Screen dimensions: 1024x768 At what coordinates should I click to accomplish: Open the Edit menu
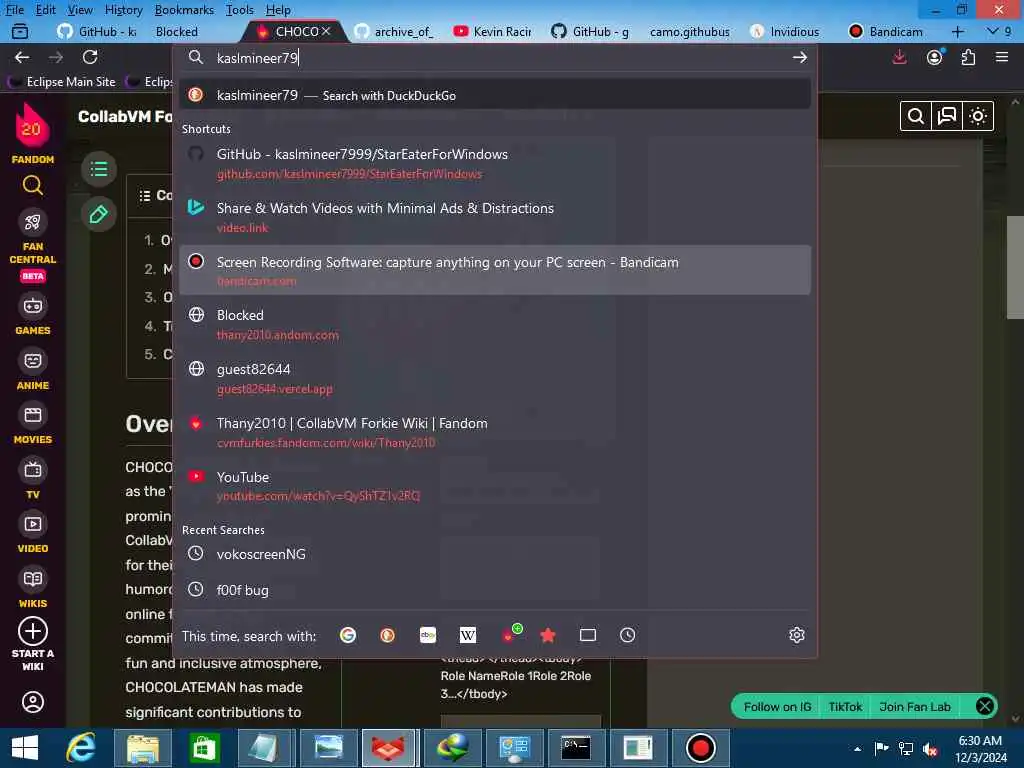[46, 10]
